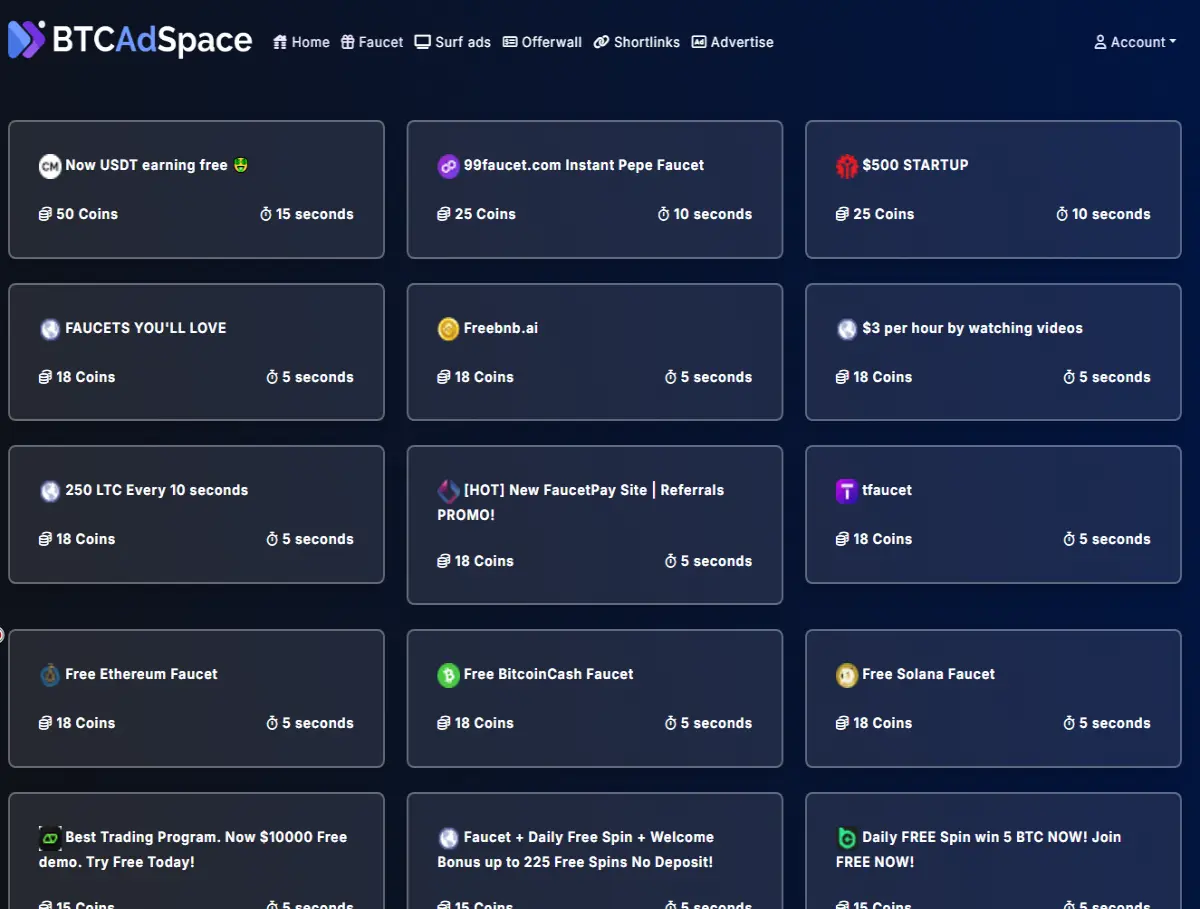Click 25 Coins on 99faucet.com ad
Screen dimensions: 1200x909
(477, 214)
